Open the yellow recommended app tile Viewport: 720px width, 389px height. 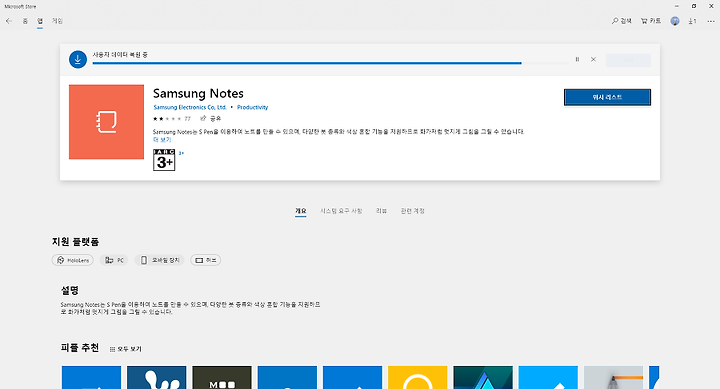[417, 378]
